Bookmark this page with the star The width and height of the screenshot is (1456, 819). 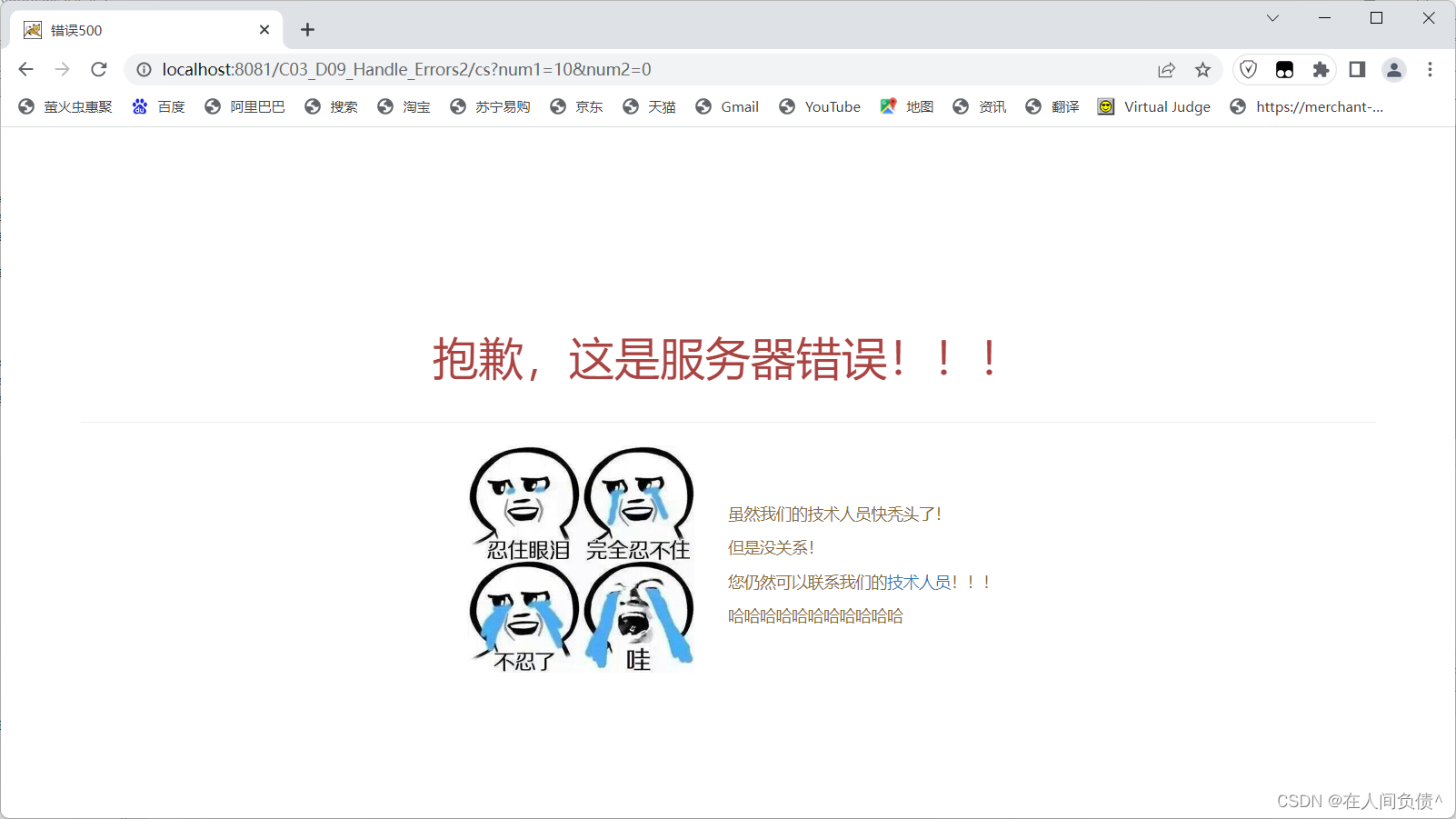click(x=1202, y=70)
